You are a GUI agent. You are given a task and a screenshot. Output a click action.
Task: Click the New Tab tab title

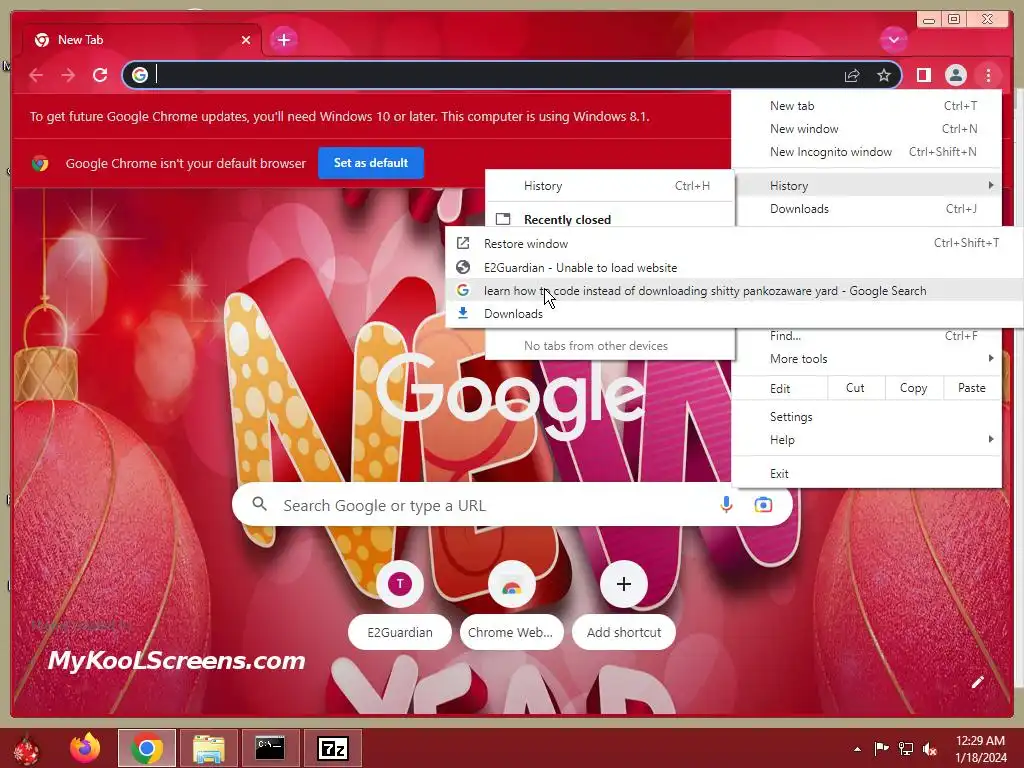(80, 40)
